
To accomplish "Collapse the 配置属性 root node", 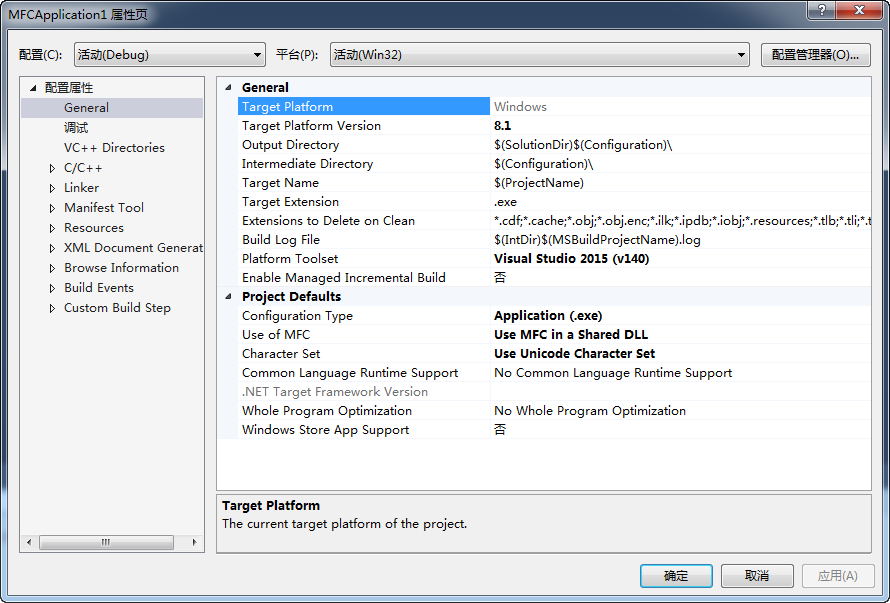I will coord(31,87).
